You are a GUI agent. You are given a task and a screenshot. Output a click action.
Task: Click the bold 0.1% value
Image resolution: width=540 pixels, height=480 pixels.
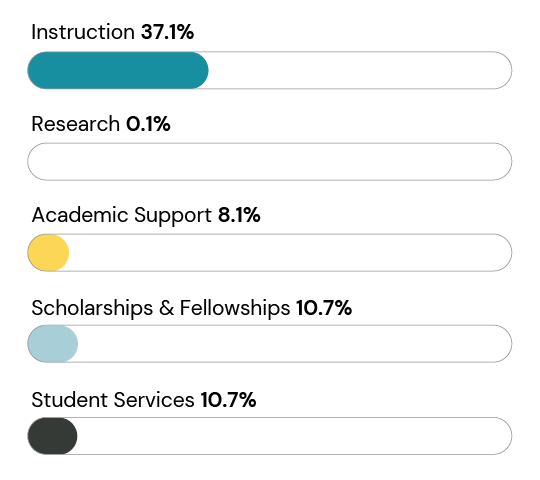(148, 124)
